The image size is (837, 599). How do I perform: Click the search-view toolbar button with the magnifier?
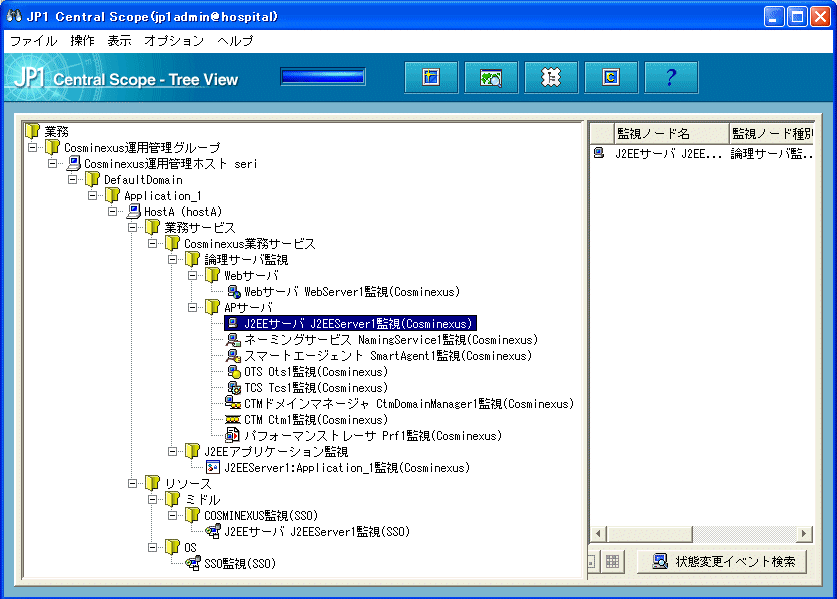(491, 77)
